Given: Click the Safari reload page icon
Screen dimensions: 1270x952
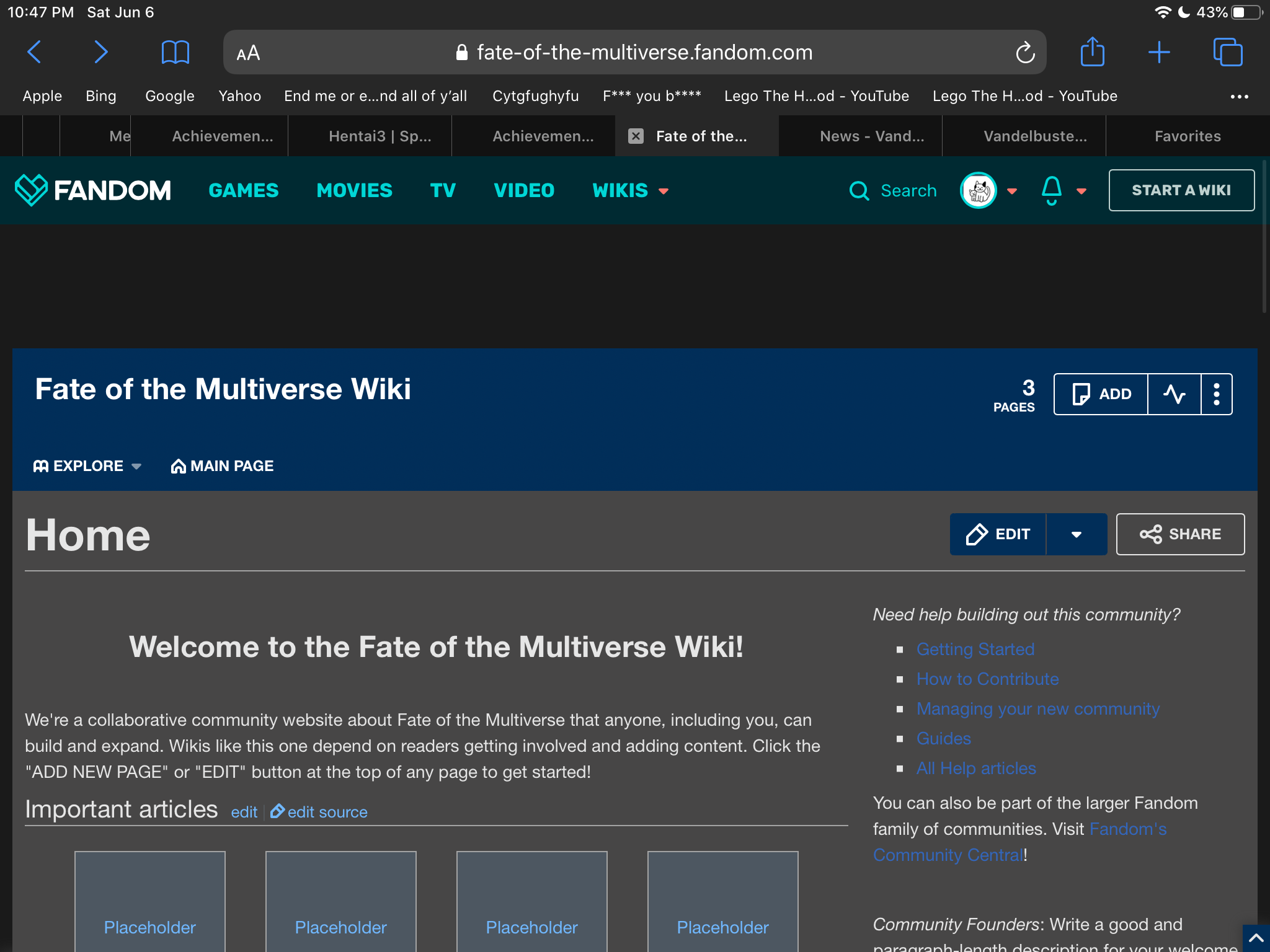Looking at the screenshot, I should [x=1025, y=53].
